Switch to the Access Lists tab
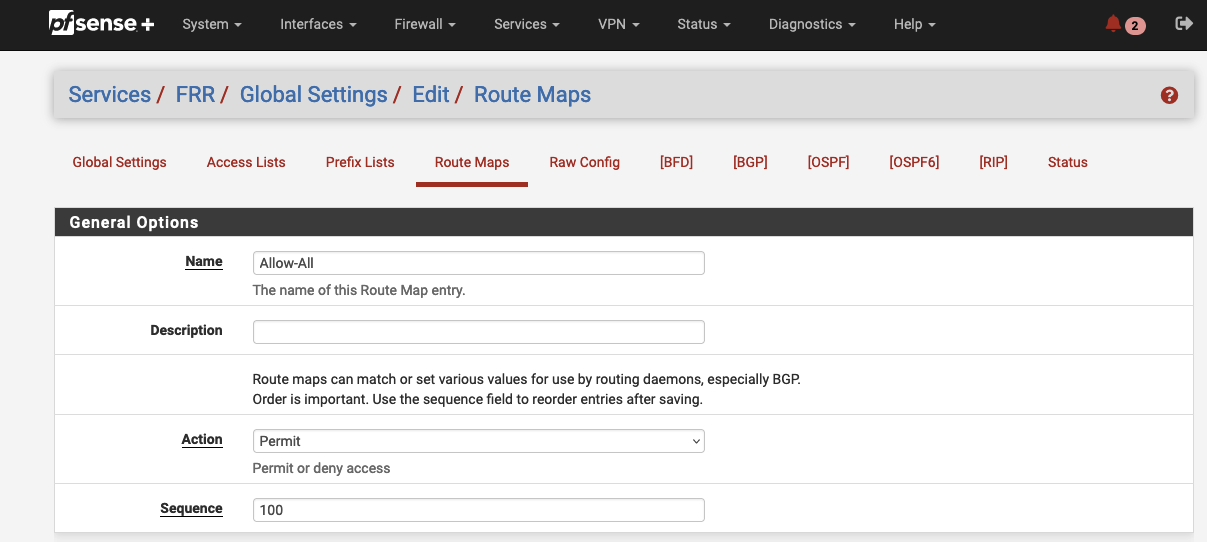 [246, 162]
